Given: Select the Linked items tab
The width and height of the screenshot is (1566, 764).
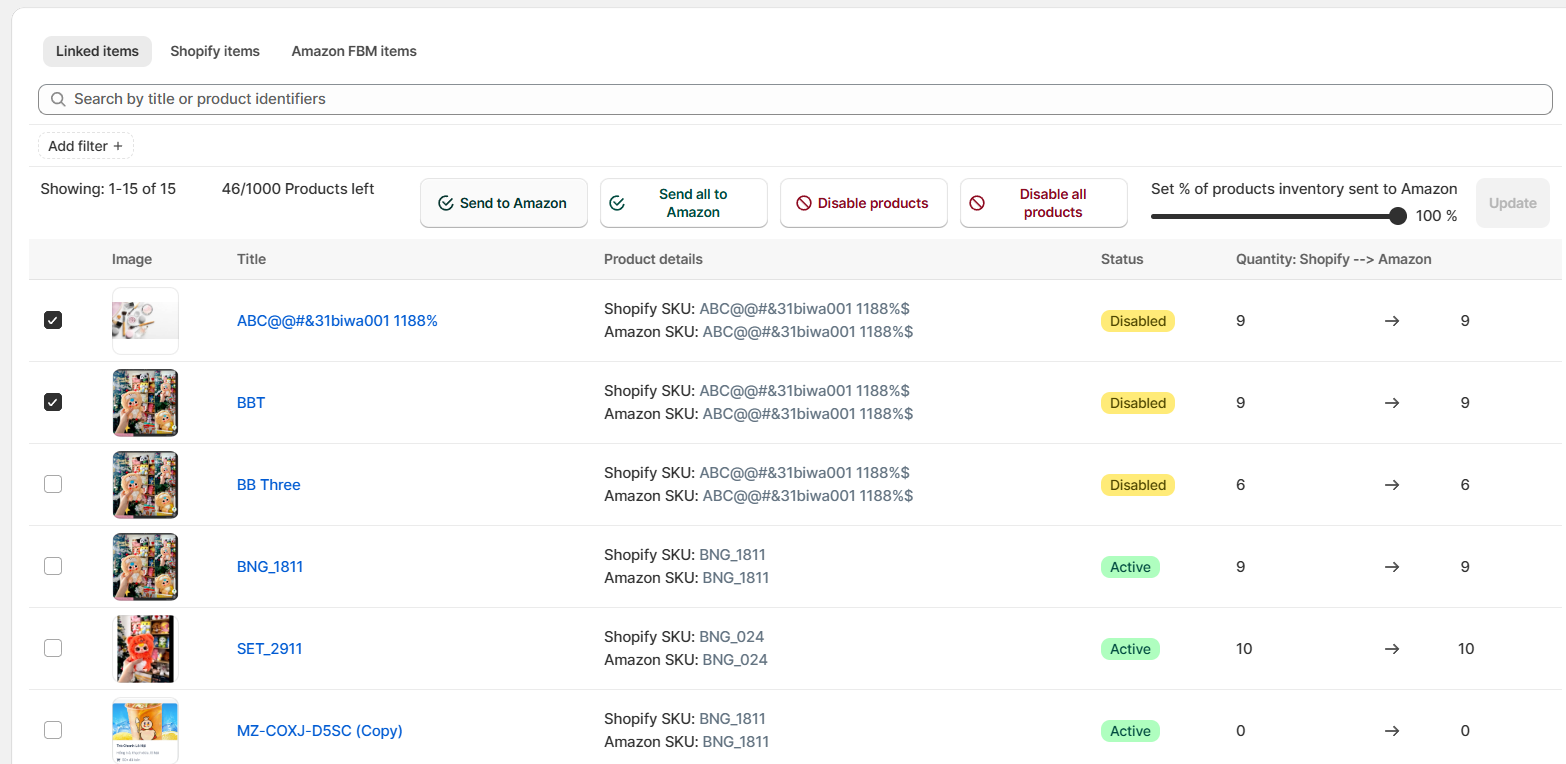Looking at the screenshot, I should pos(97,51).
